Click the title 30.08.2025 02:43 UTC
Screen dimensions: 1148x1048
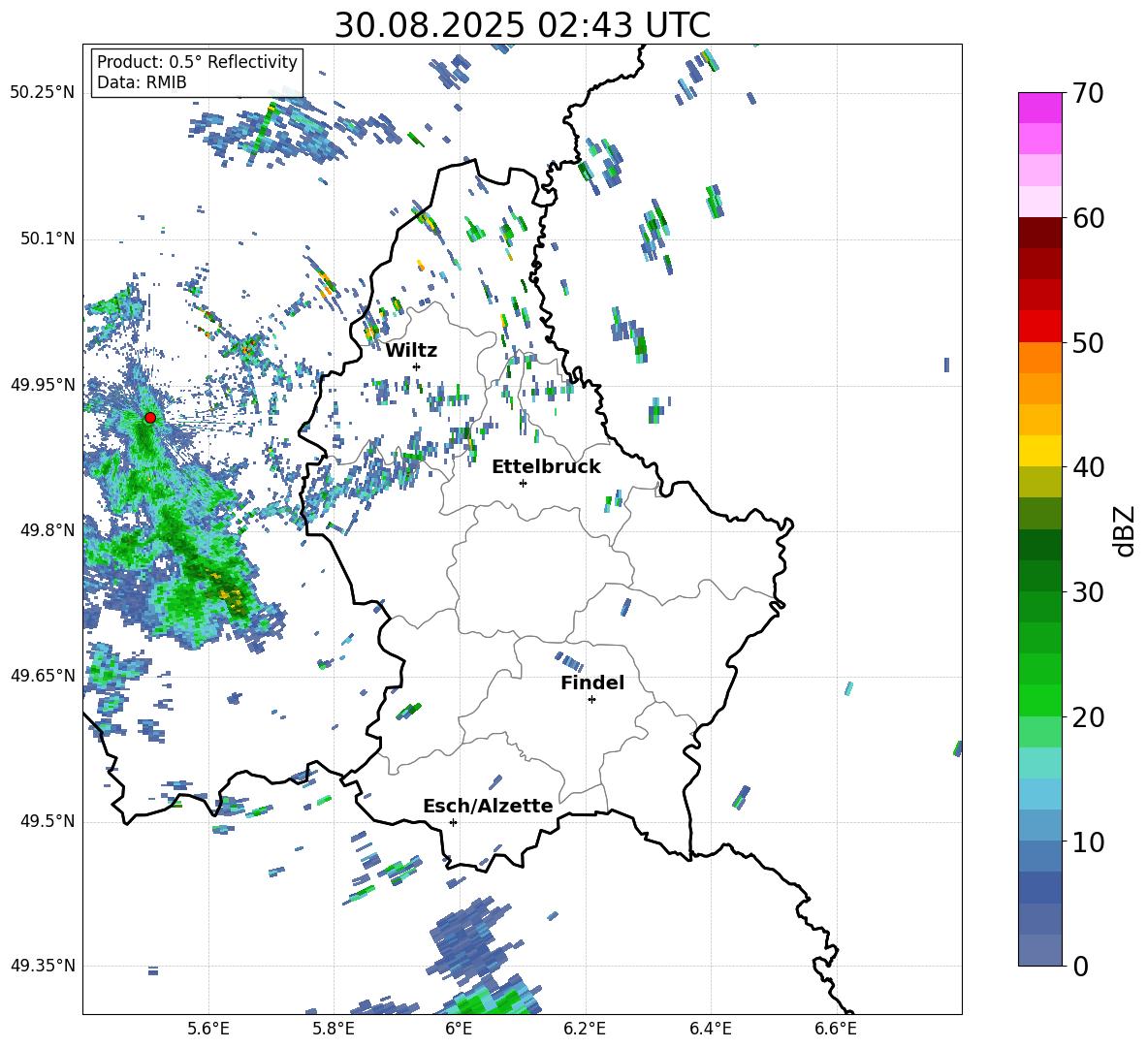pyautogui.click(x=522, y=25)
